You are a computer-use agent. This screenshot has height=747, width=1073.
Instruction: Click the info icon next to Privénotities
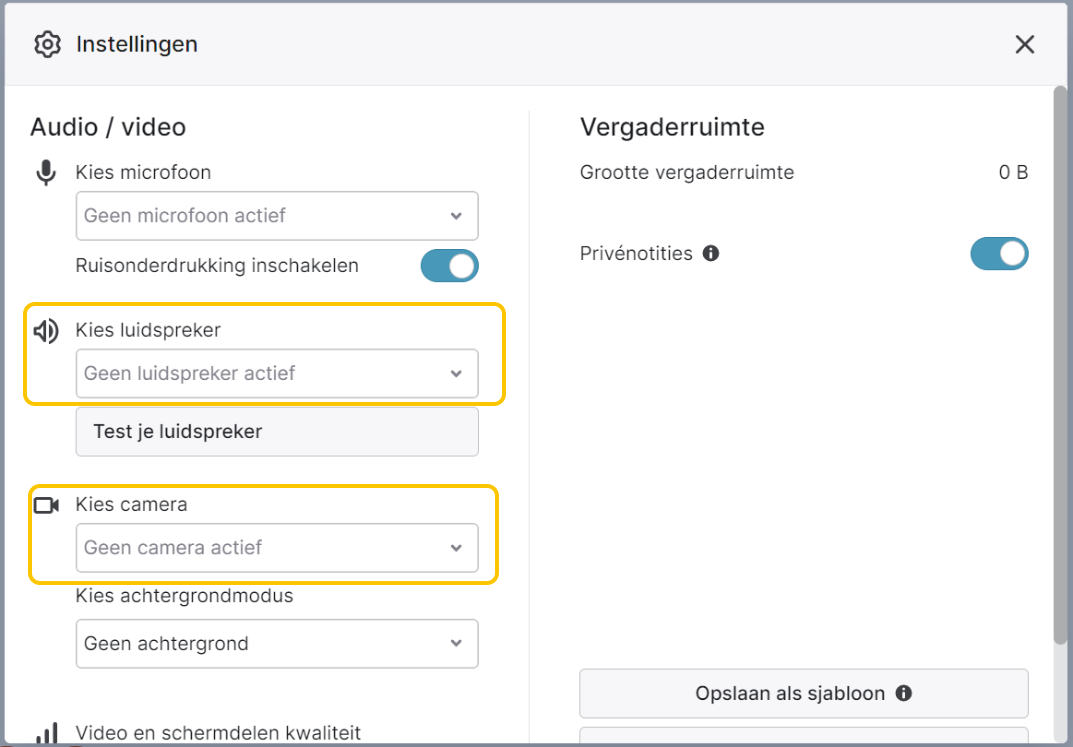(x=711, y=254)
